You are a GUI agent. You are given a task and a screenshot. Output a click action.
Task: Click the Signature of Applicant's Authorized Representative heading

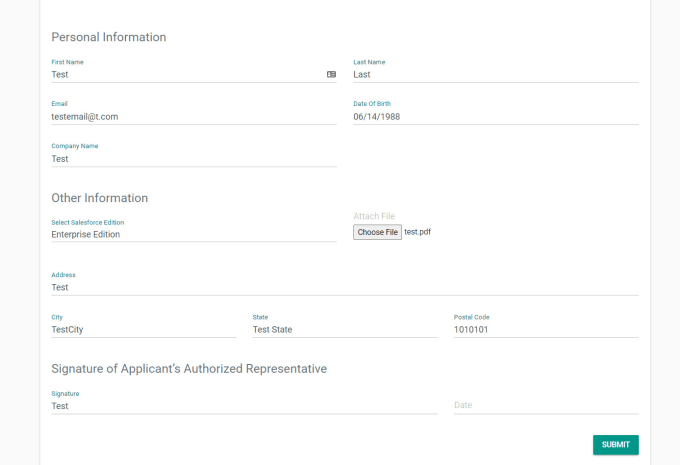coord(189,369)
